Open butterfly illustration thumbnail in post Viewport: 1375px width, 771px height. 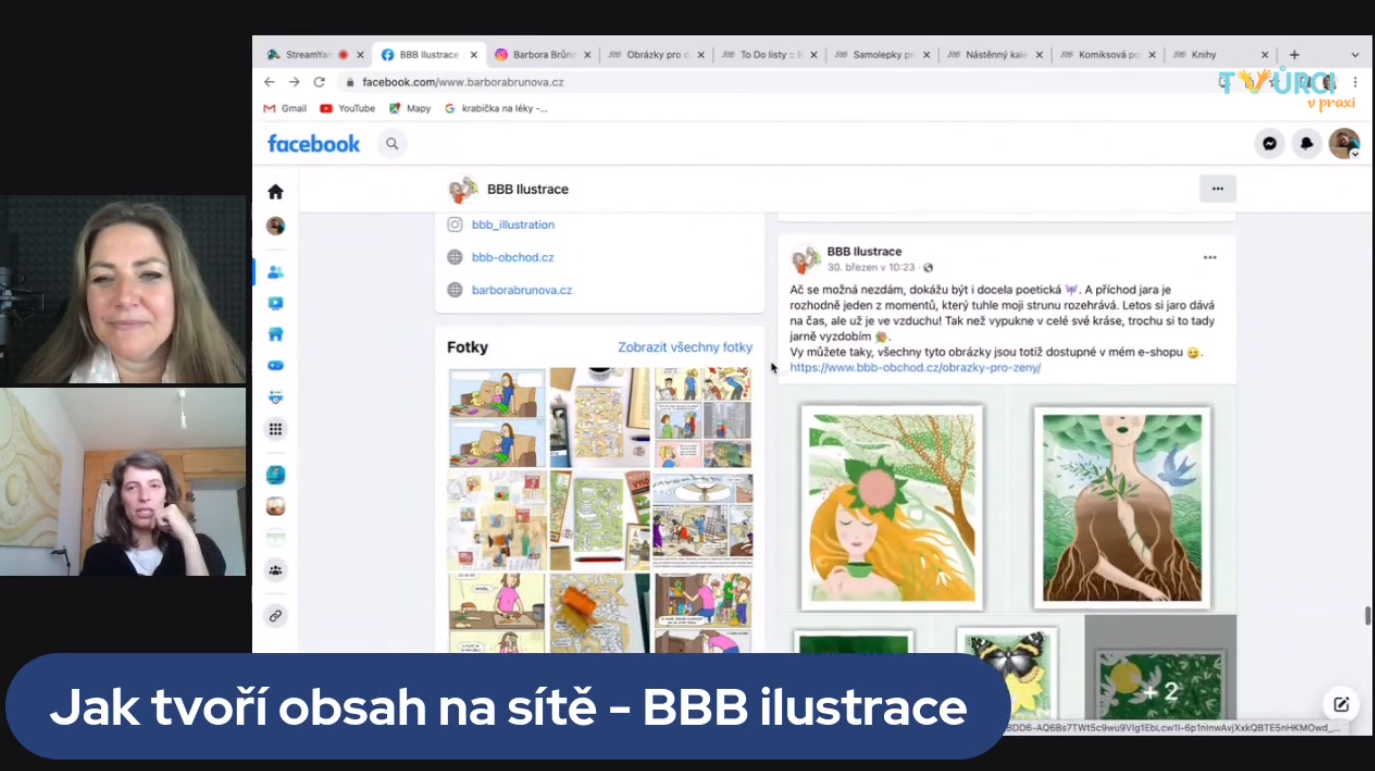click(1007, 672)
